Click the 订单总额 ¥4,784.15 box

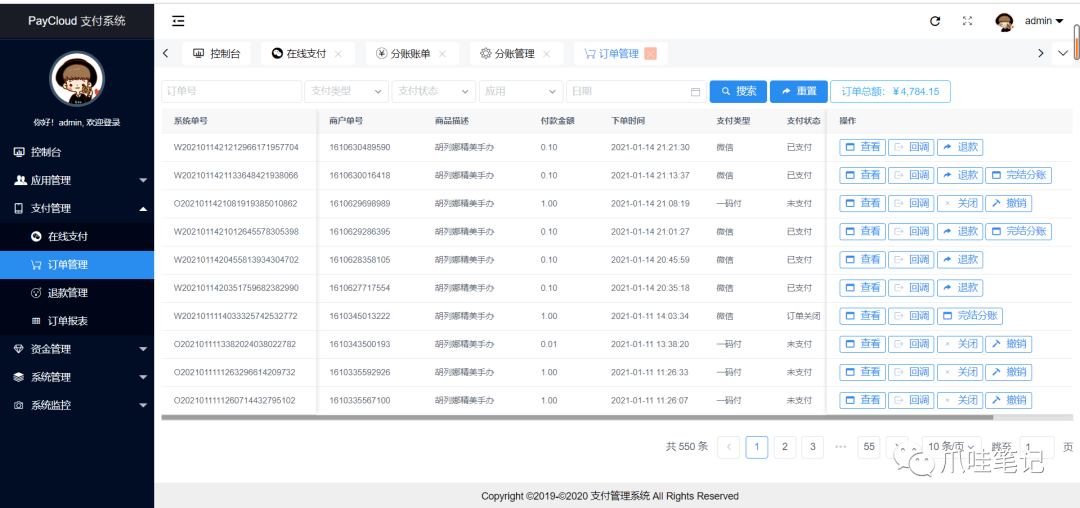(x=891, y=91)
